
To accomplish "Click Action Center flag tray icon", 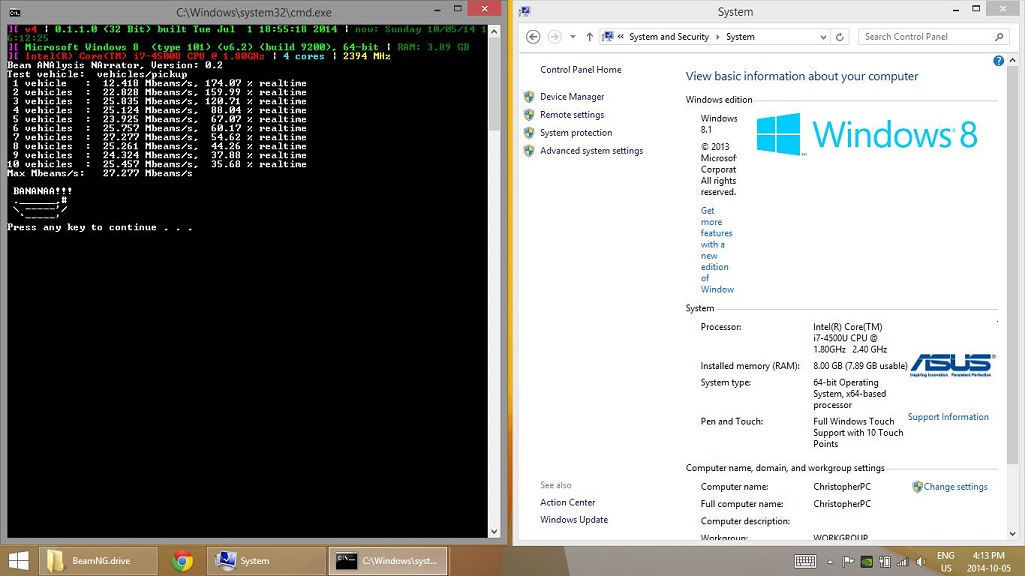I will click(849, 561).
